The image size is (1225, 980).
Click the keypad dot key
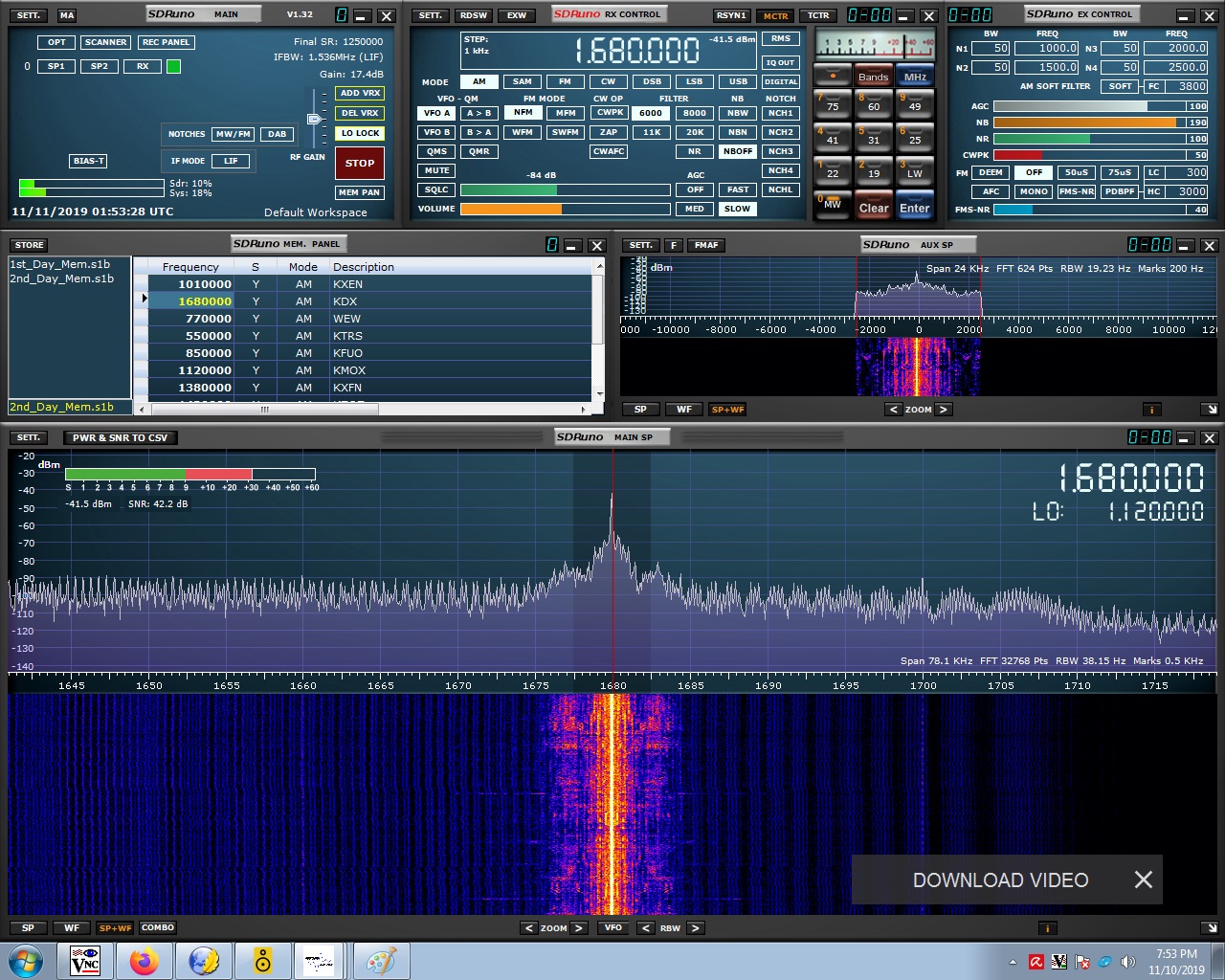coord(833,75)
